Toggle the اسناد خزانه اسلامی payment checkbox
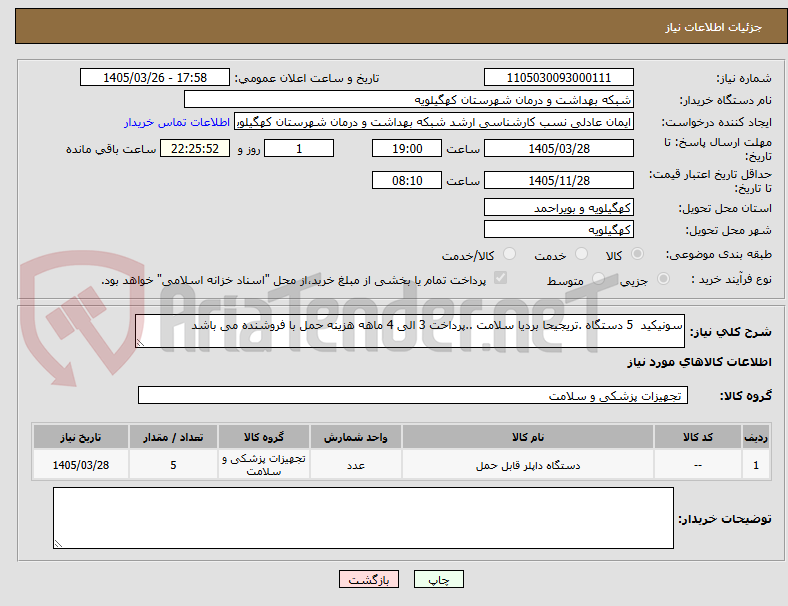Screen dimensions: 788x606 (x=501, y=278)
